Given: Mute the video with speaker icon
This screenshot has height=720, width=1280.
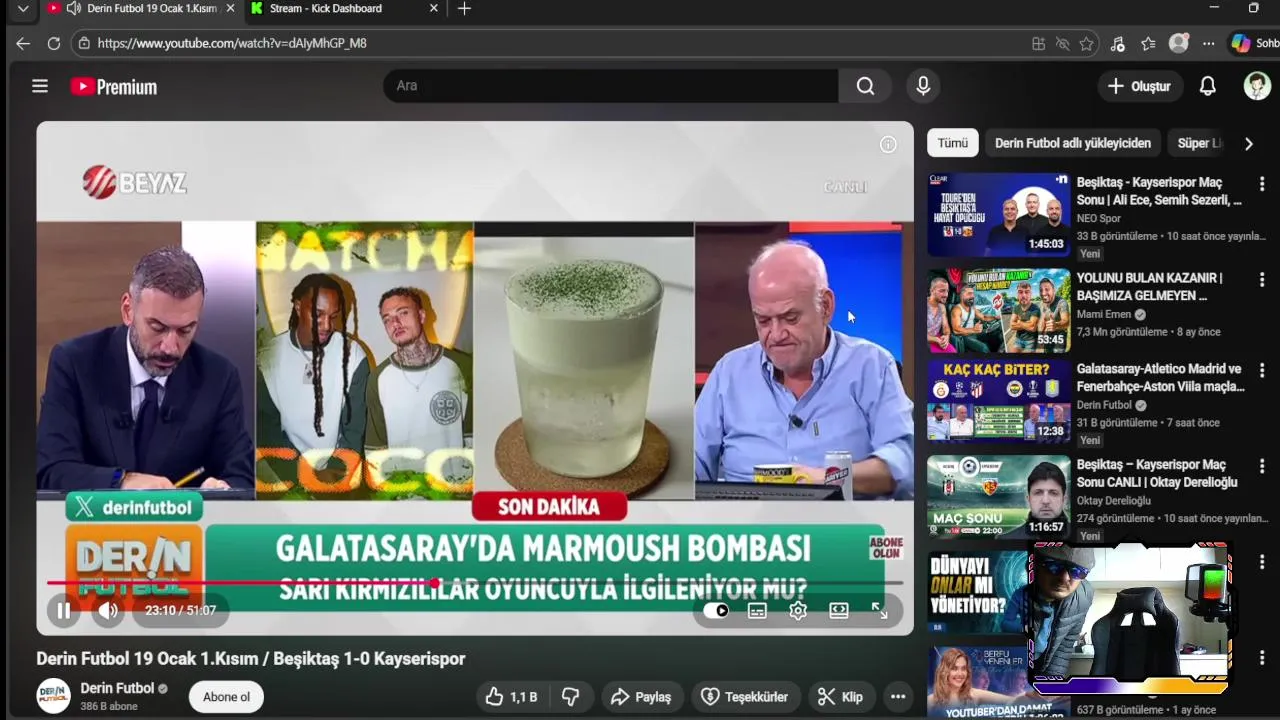Looking at the screenshot, I should point(108,610).
